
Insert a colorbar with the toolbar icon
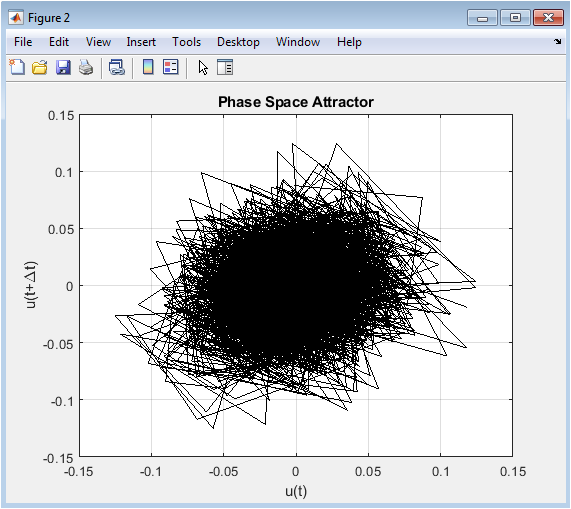(148, 67)
